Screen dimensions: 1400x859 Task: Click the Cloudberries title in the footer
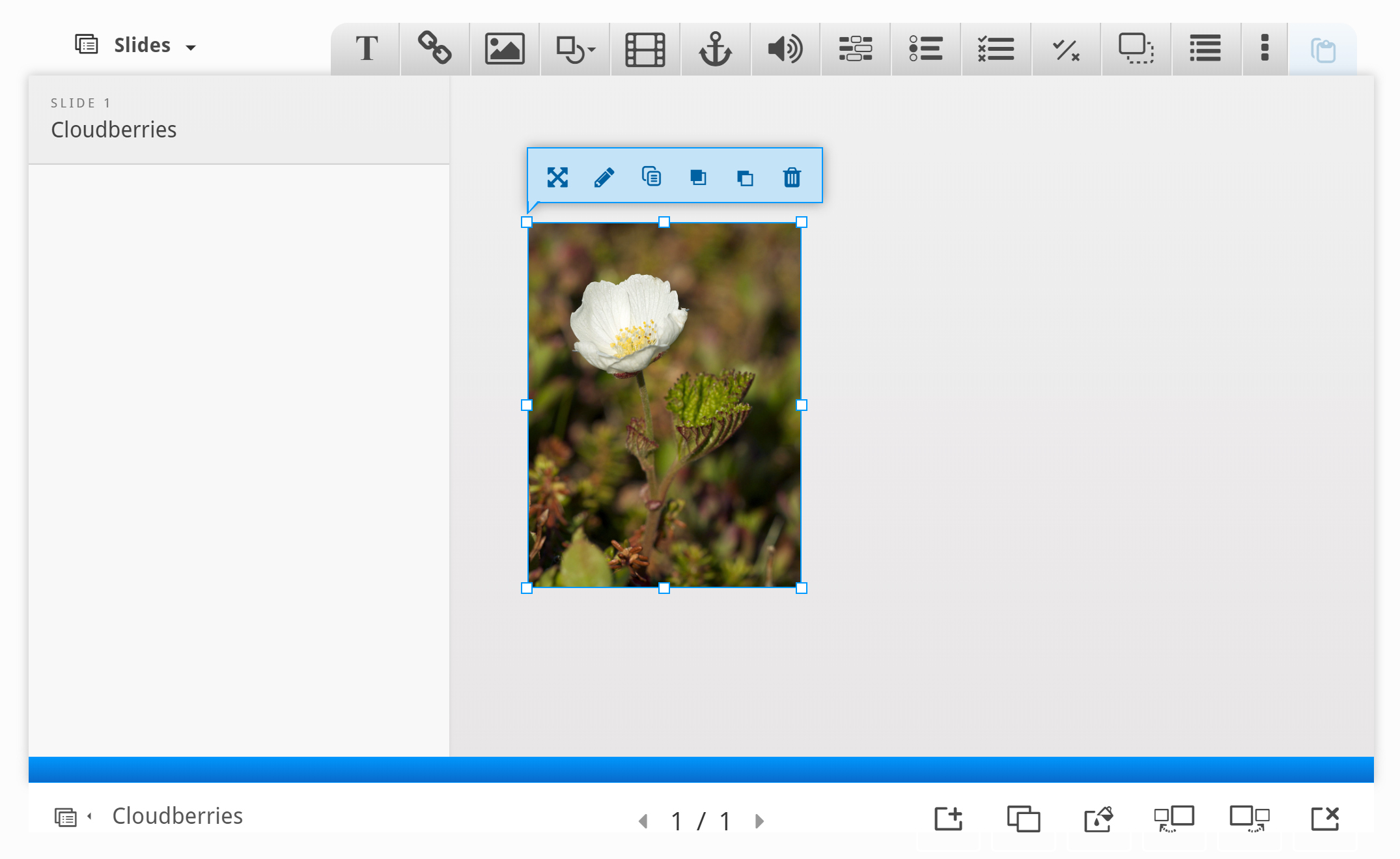(178, 816)
